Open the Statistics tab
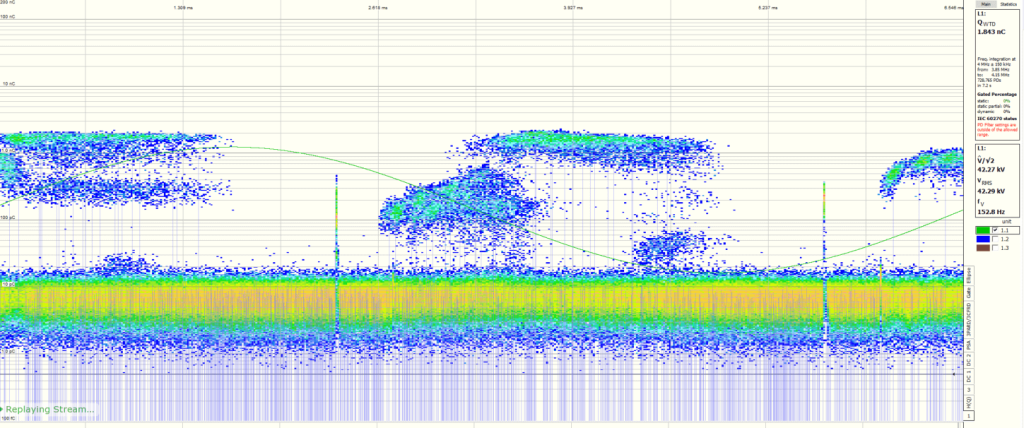 (1007, 5)
